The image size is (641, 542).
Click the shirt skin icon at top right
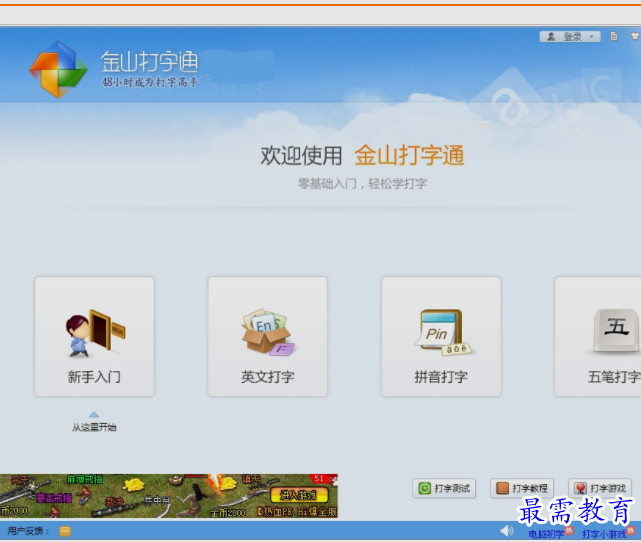[635, 36]
